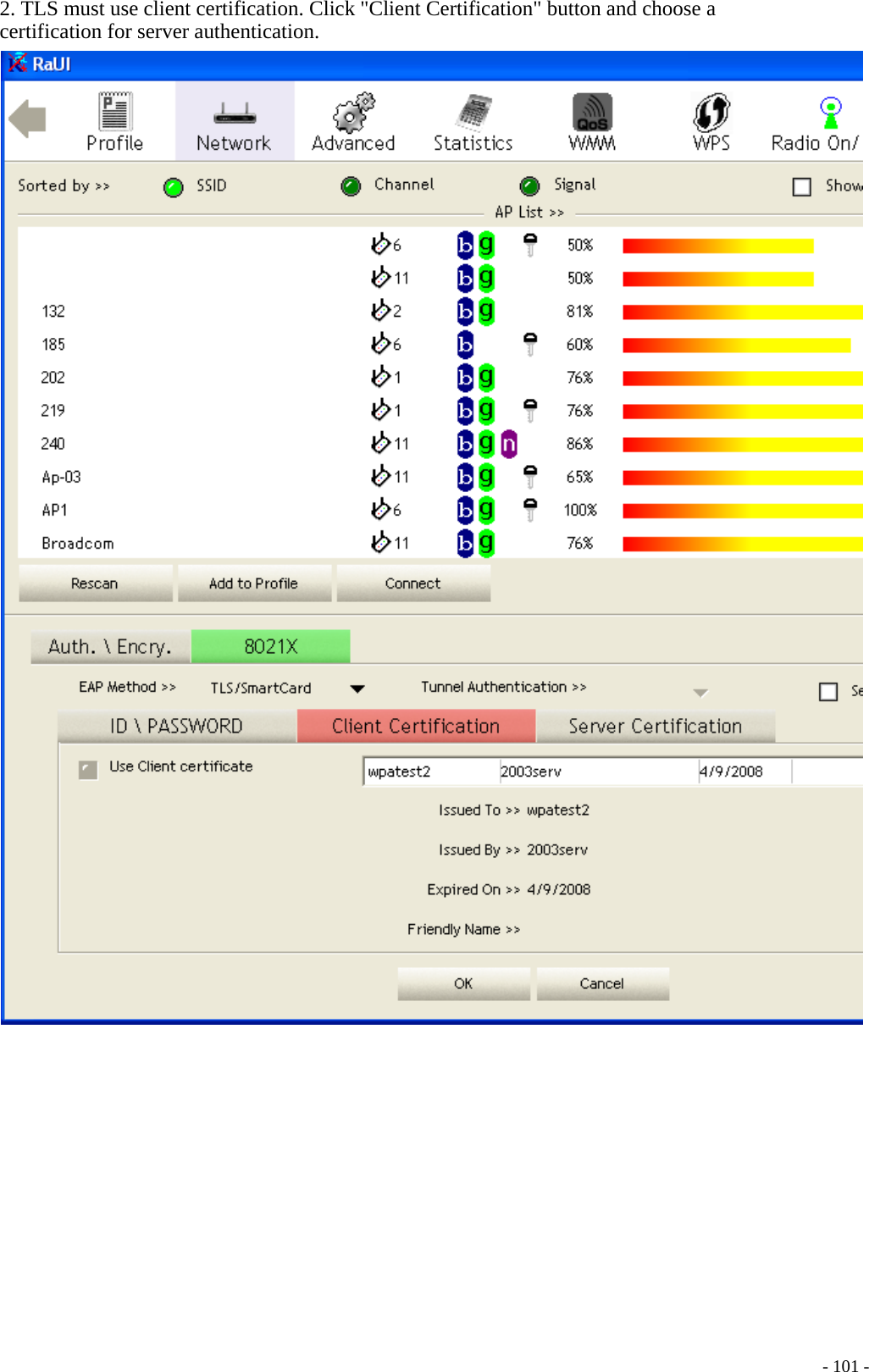
Task: Click the 4/9/2008 certificate date cell
Action: tap(744, 772)
